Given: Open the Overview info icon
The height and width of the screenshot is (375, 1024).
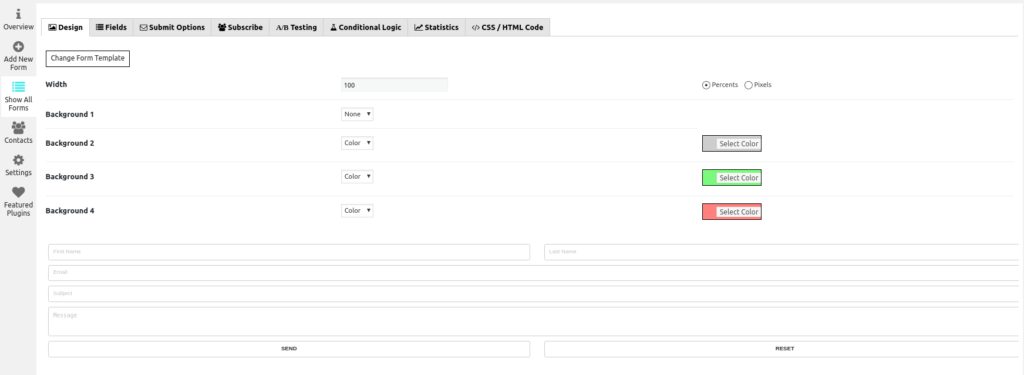Looking at the screenshot, I should [18, 14].
